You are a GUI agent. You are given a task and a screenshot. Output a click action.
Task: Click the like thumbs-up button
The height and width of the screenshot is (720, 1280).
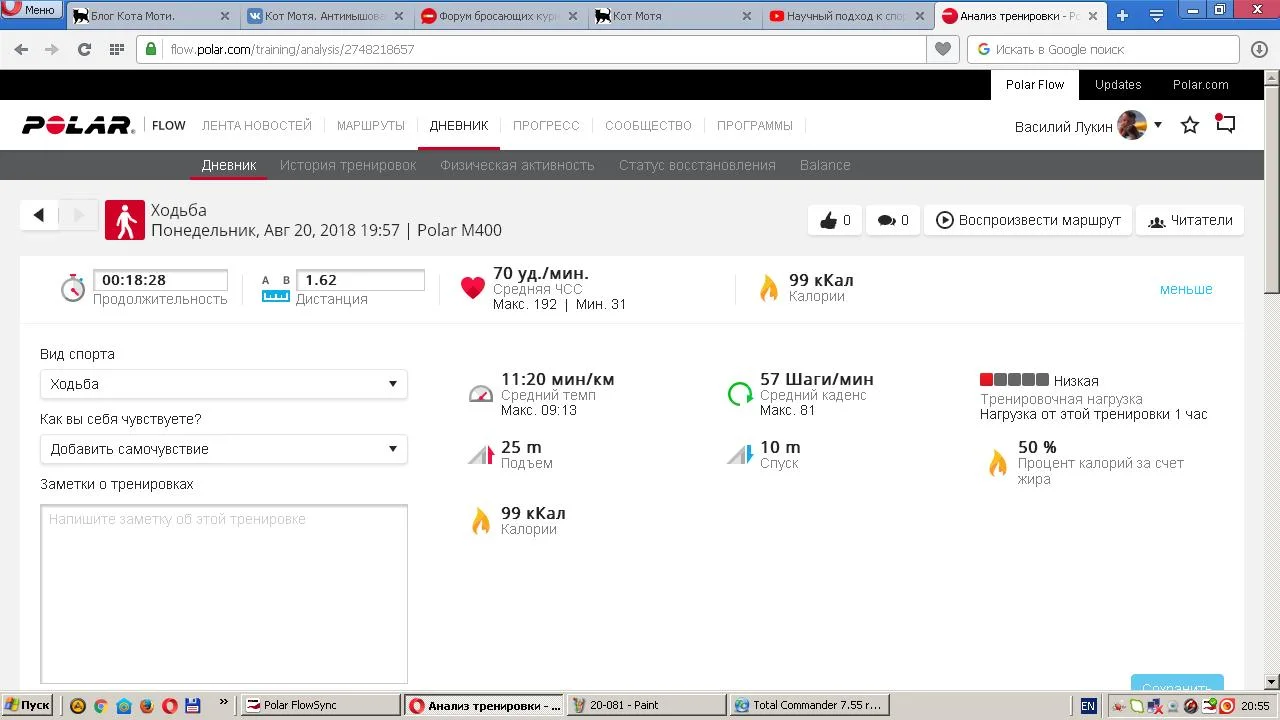(835, 220)
